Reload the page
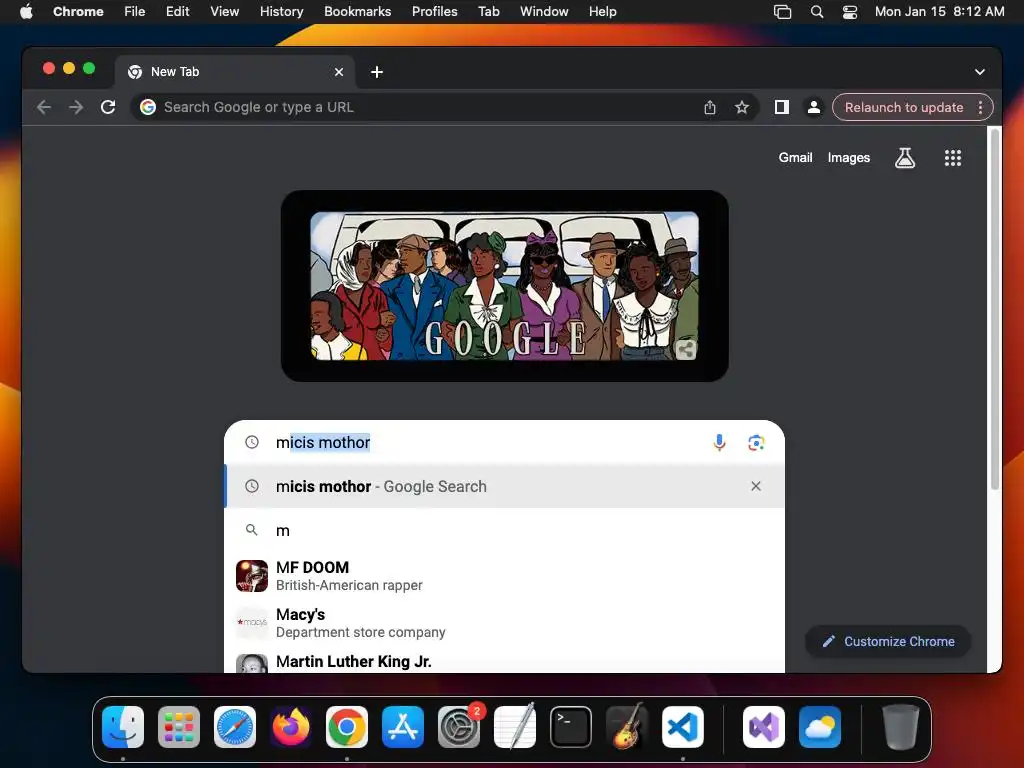The image size is (1024, 768). [x=108, y=107]
